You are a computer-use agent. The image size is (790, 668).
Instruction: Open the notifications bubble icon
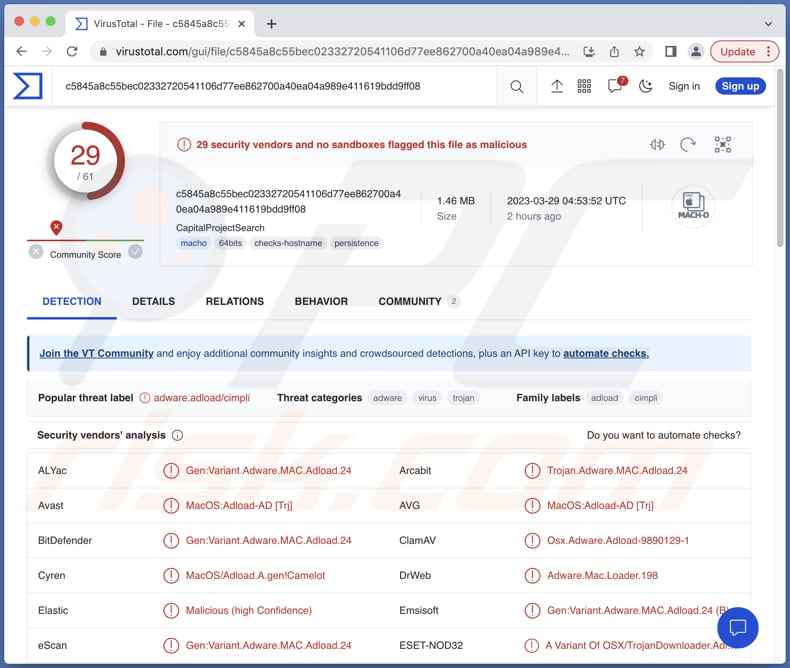pyautogui.click(x=616, y=86)
